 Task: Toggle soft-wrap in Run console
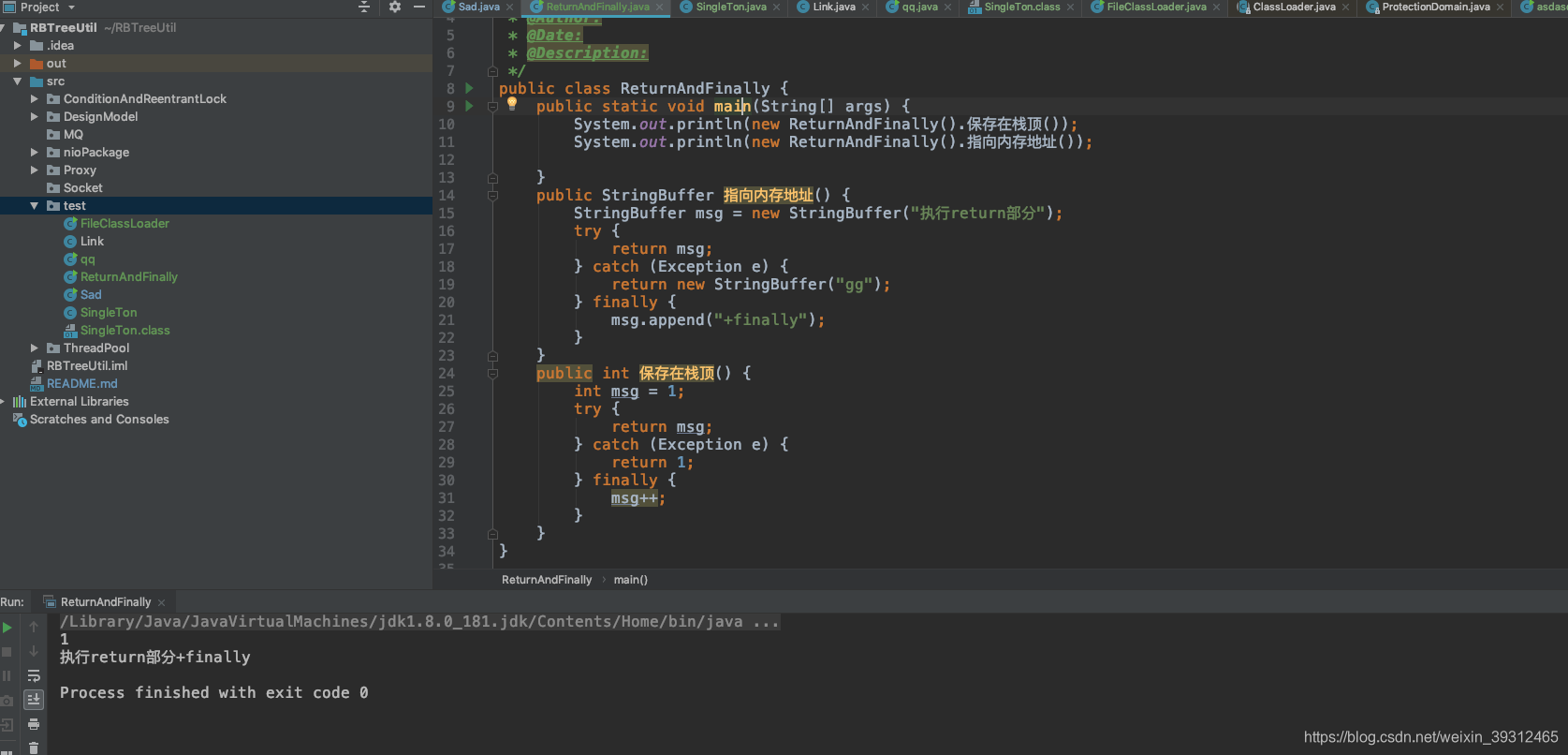click(34, 675)
